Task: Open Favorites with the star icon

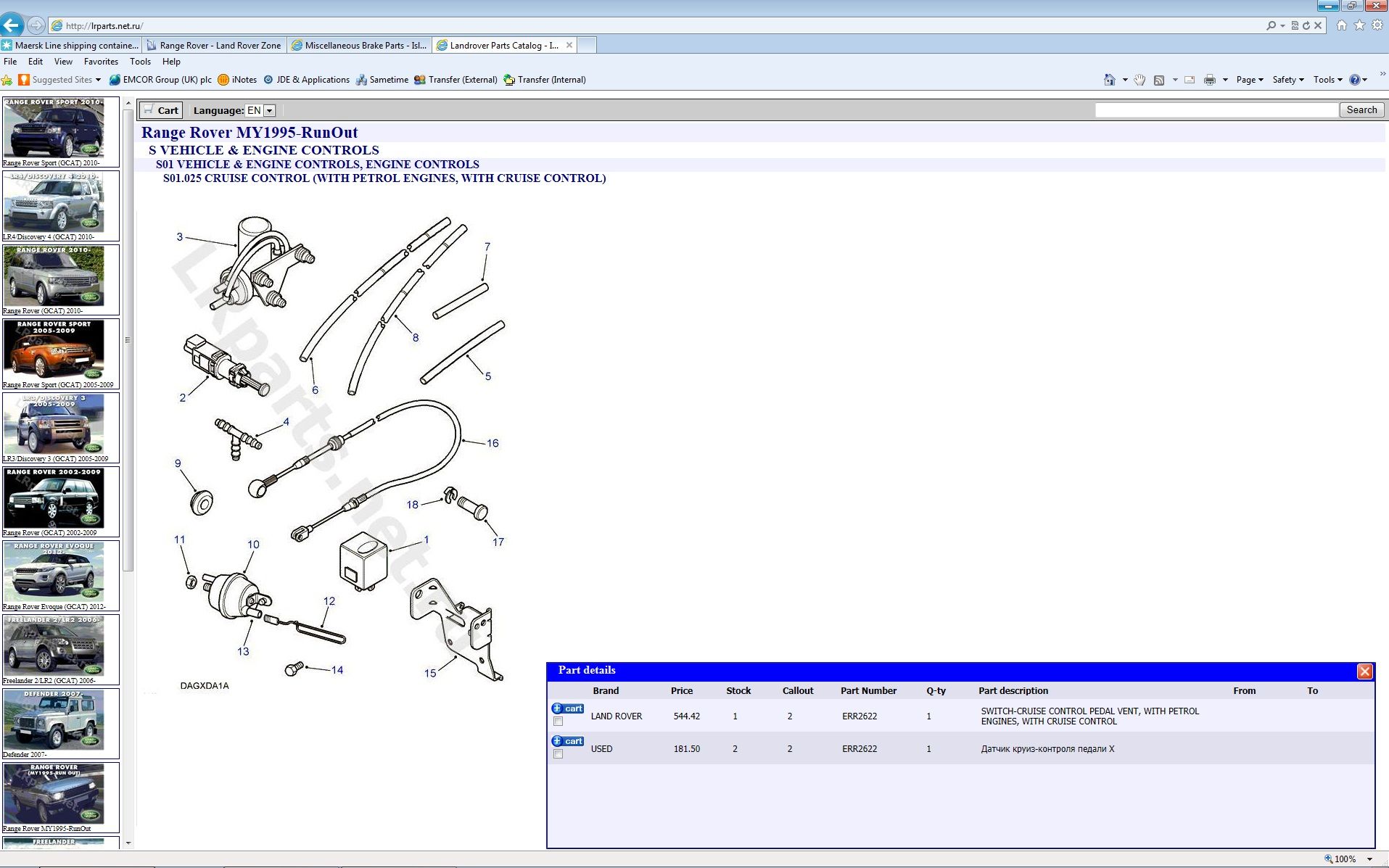Action: click(x=1359, y=25)
